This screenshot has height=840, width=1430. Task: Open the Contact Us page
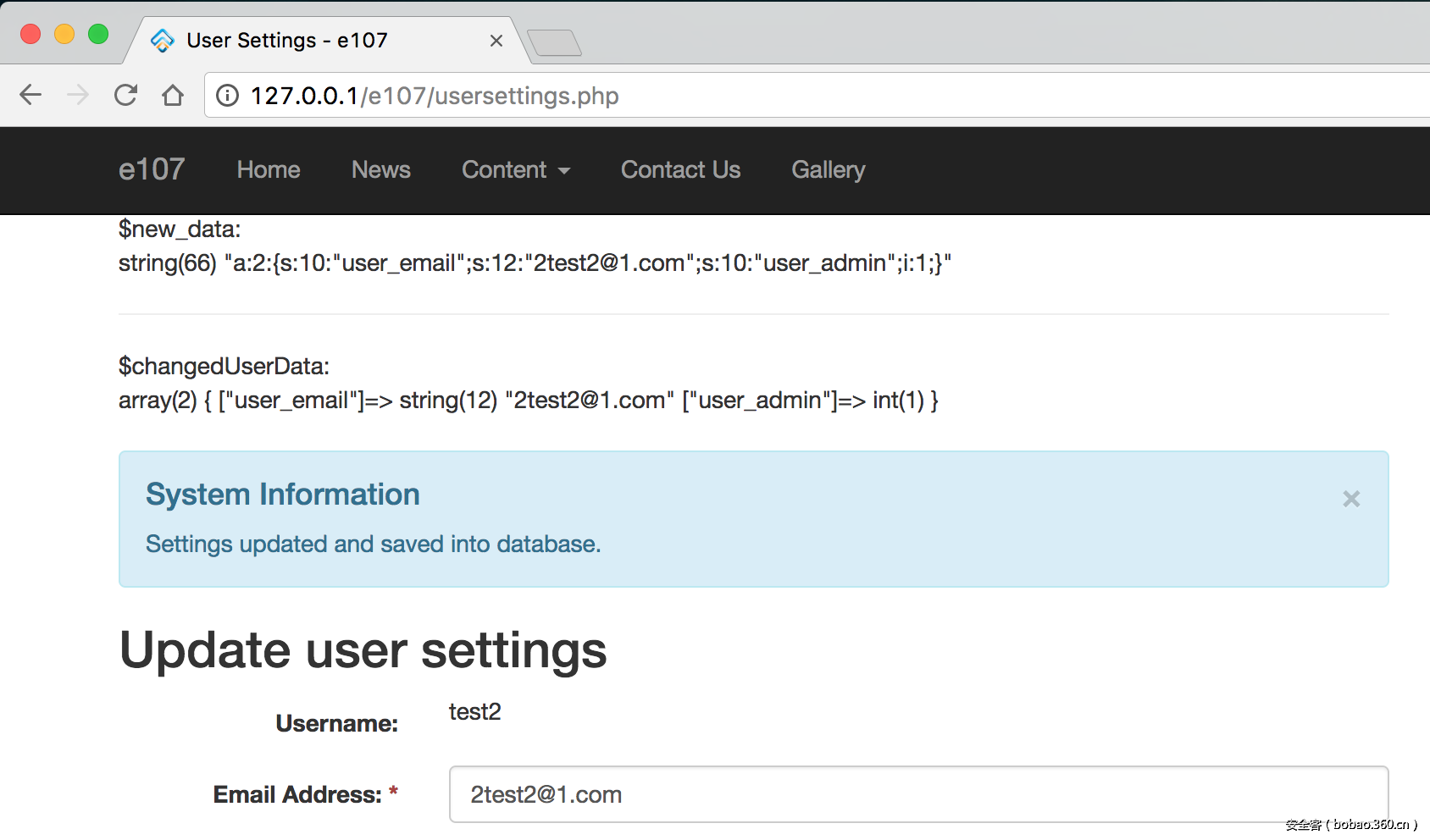click(680, 170)
